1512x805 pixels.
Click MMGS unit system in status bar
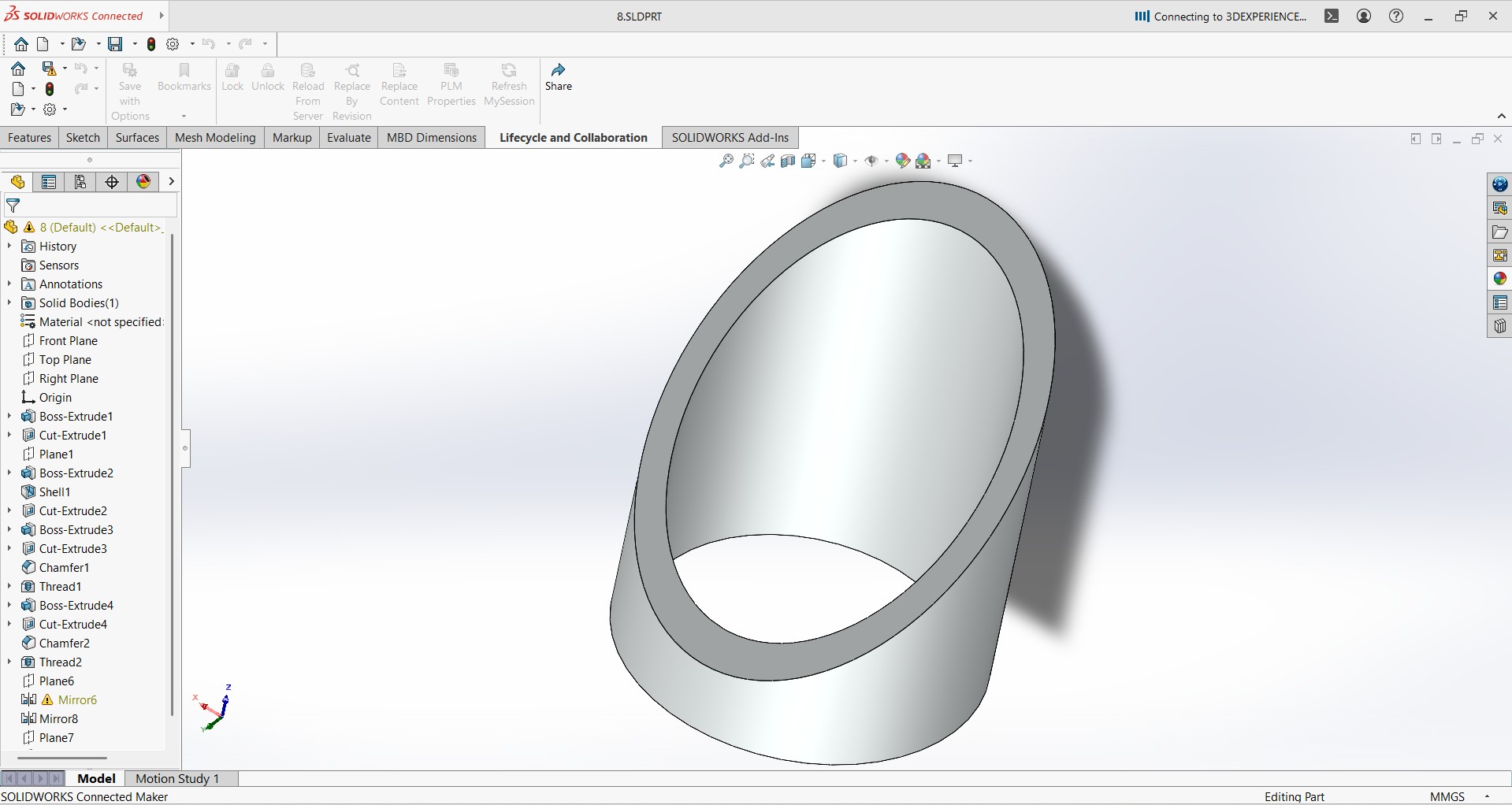click(1447, 796)
